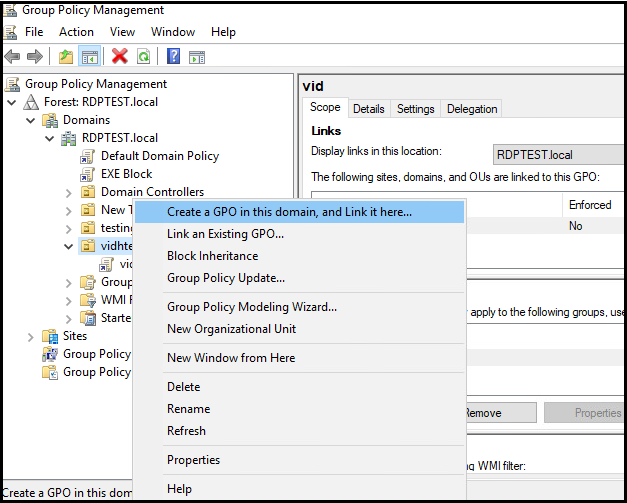Click the Group Policy Management root icon

(x=12, y=84)
